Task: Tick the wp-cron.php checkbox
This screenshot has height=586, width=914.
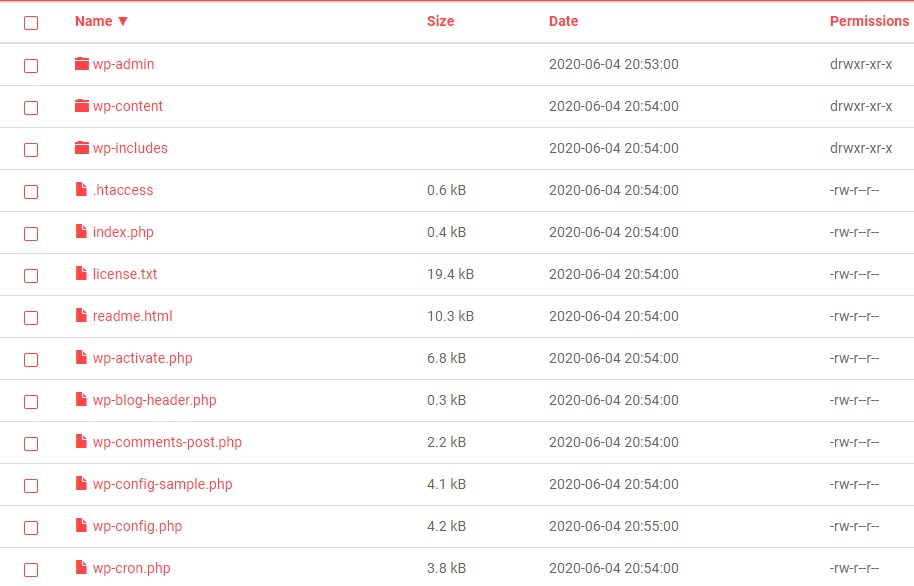Action: click(31, 570)
